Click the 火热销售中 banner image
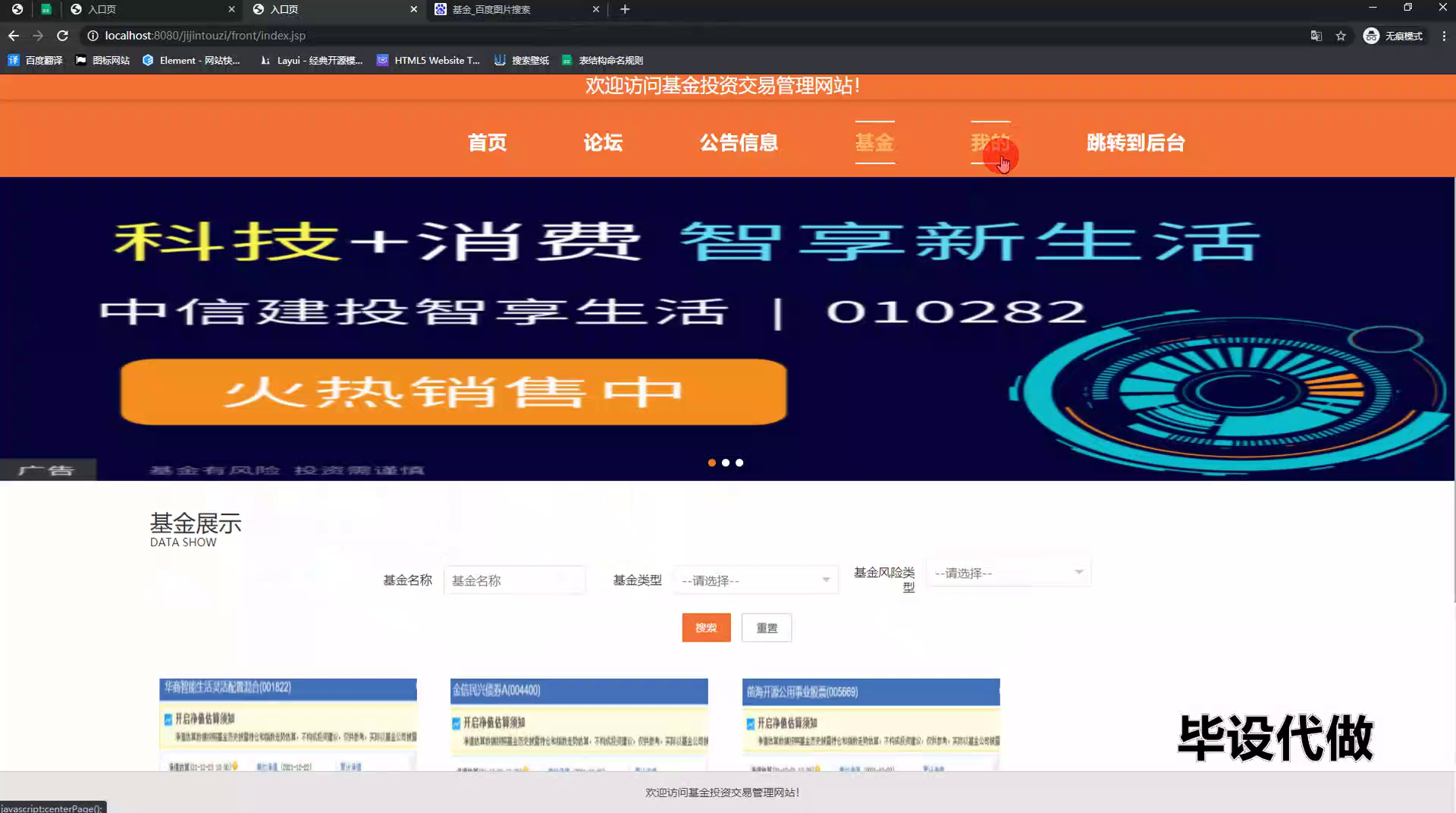 click(x=453, y=392)
